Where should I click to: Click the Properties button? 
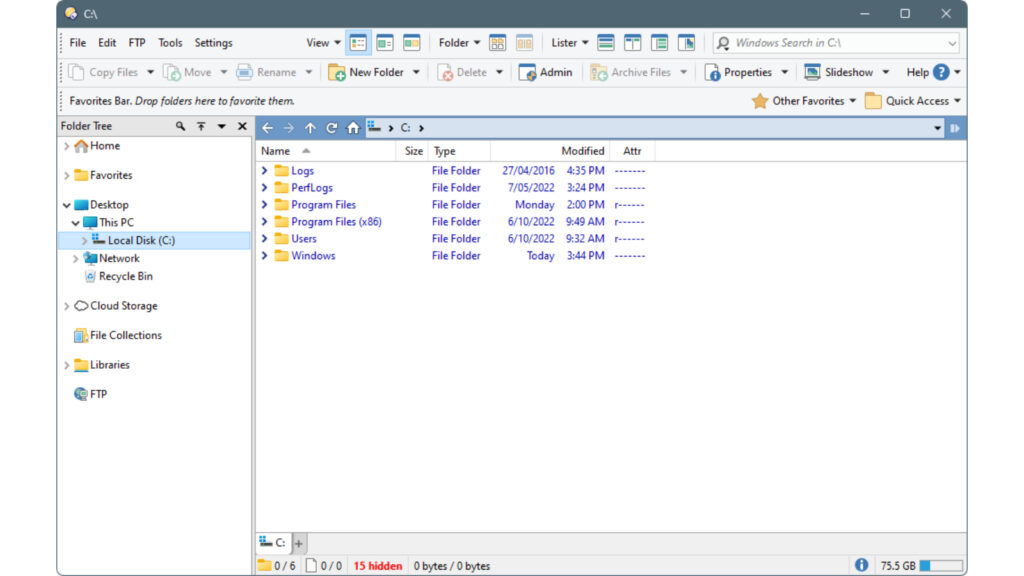click(x=739, y=72)
